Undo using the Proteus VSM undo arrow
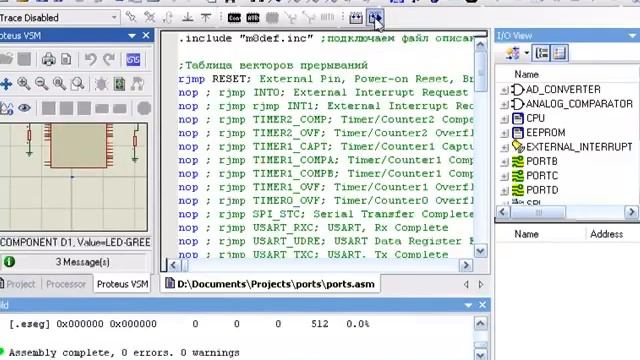 pos(90,60)
